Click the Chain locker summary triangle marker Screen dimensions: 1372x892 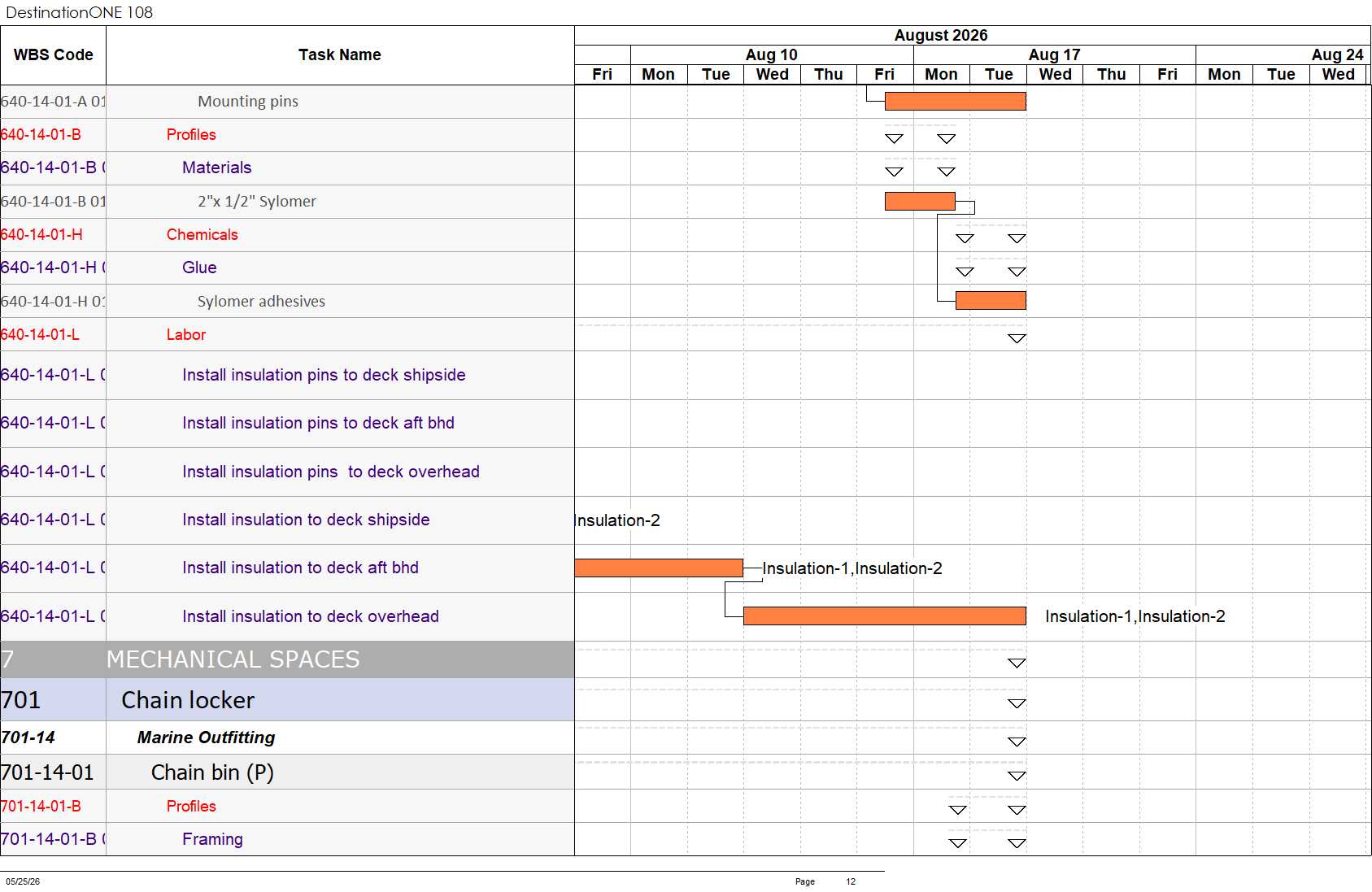pos(1017,703)
